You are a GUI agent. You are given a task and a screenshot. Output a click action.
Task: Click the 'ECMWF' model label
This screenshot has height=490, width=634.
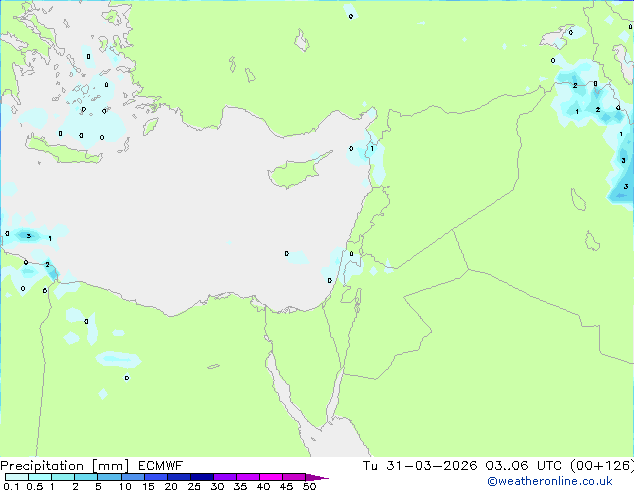(161, 466)
